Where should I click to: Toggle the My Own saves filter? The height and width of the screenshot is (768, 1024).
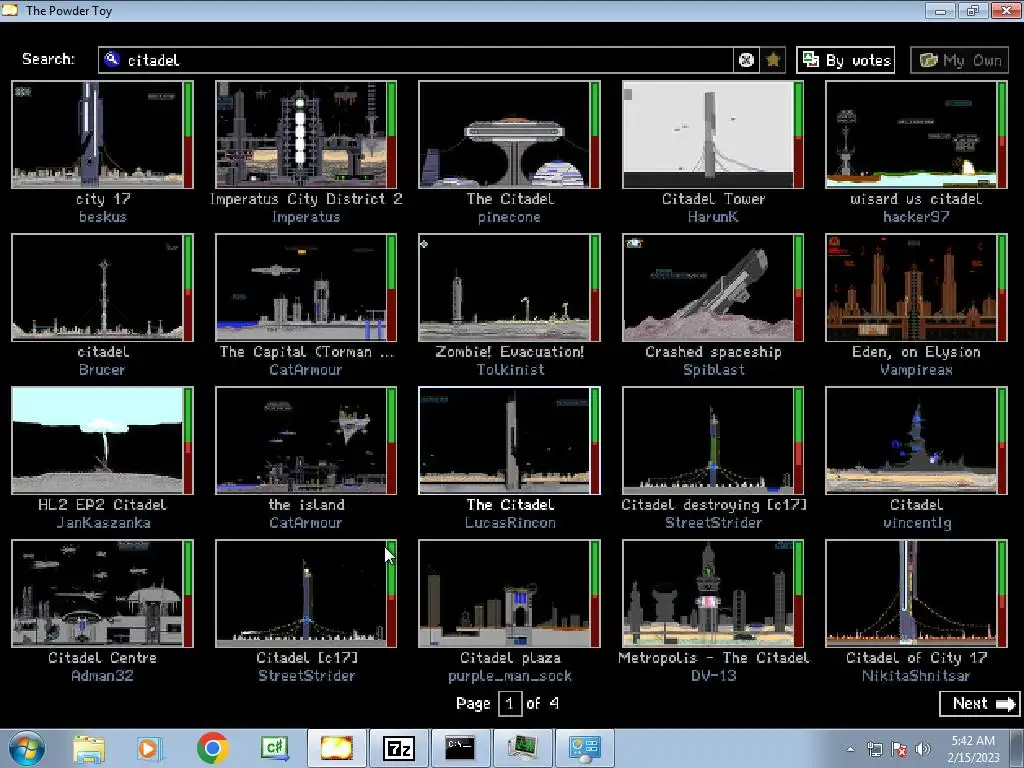pos(959,60)
